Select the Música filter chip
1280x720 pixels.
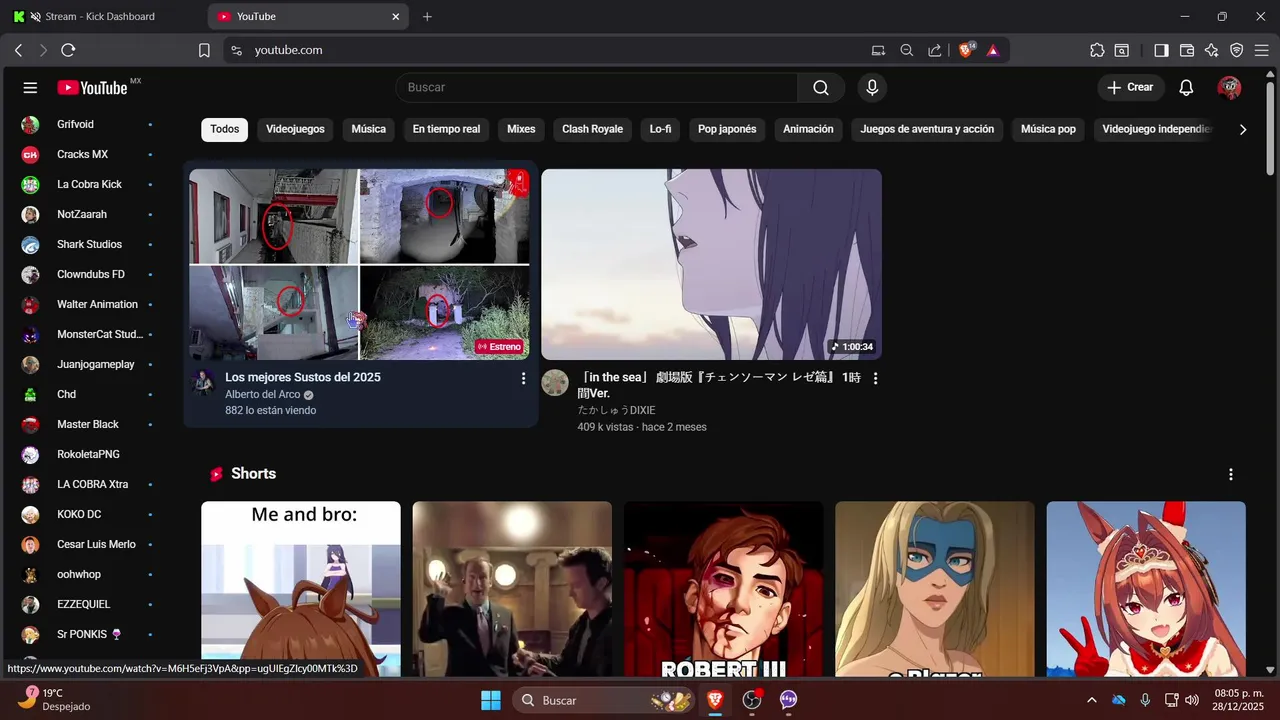click(368, 129)
